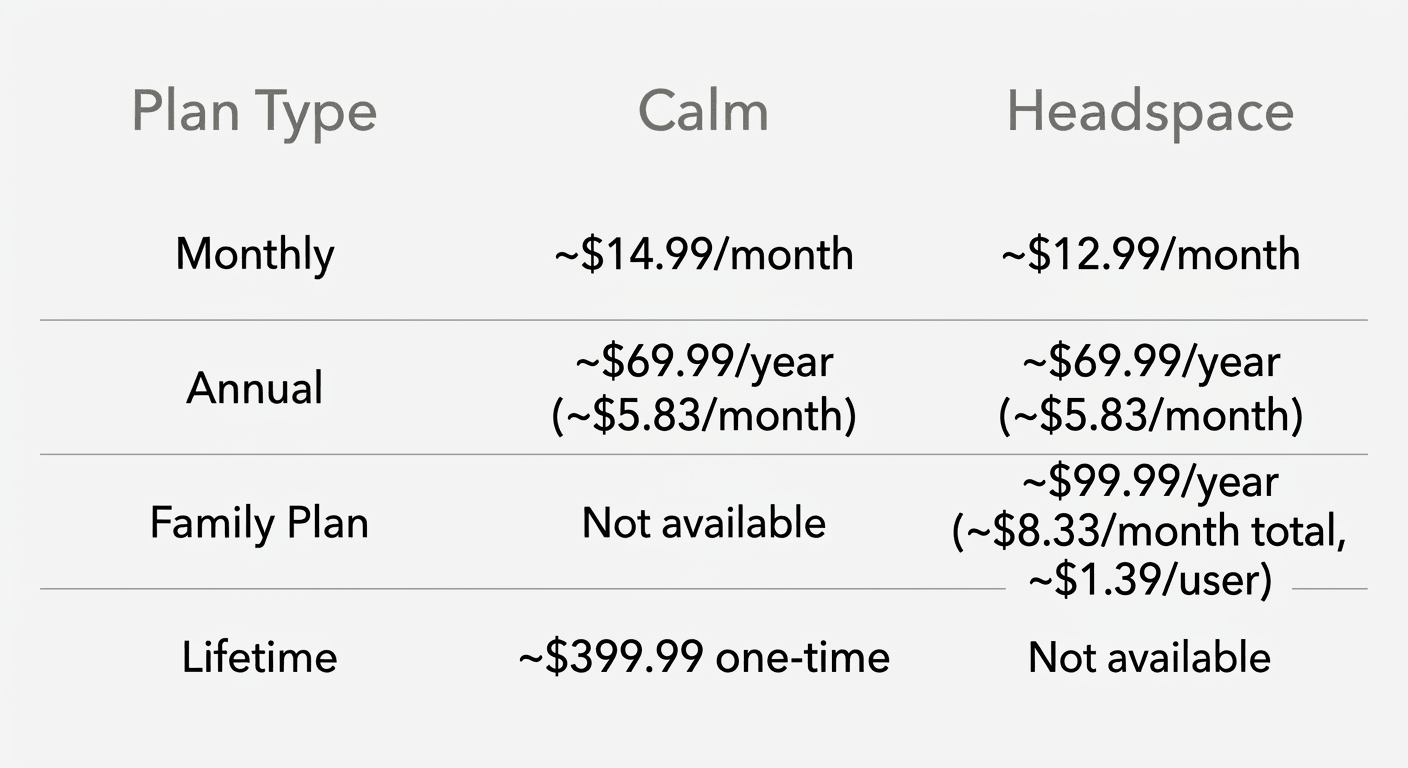Viewport: 1408px width, 768px height.
Task: Click the (~$5.83/month) text in Calm column
Action: click(703, 414)
